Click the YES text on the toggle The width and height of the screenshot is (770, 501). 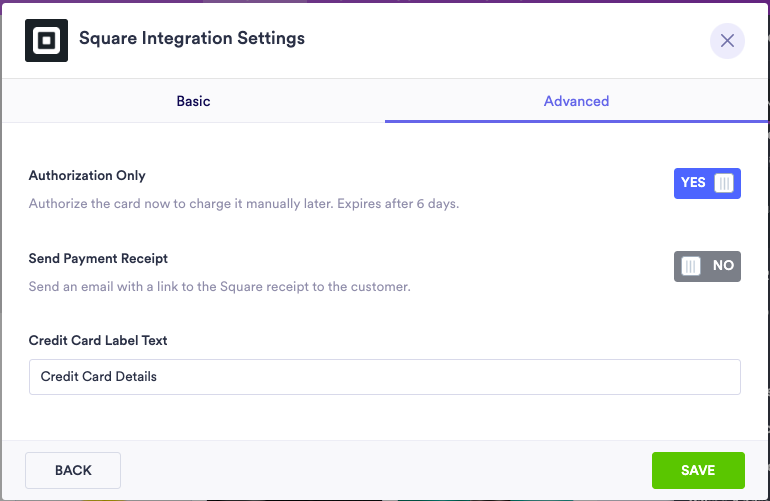coord(693,183)
